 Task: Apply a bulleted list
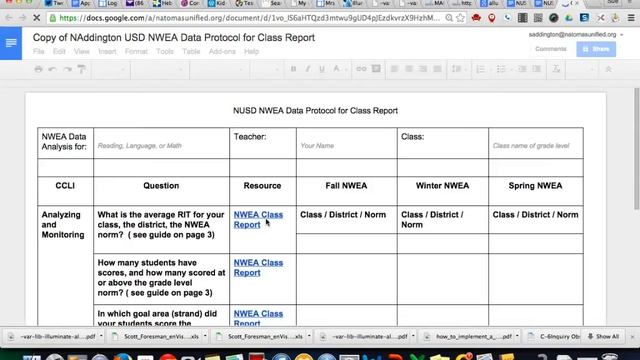tap(501, 69)
